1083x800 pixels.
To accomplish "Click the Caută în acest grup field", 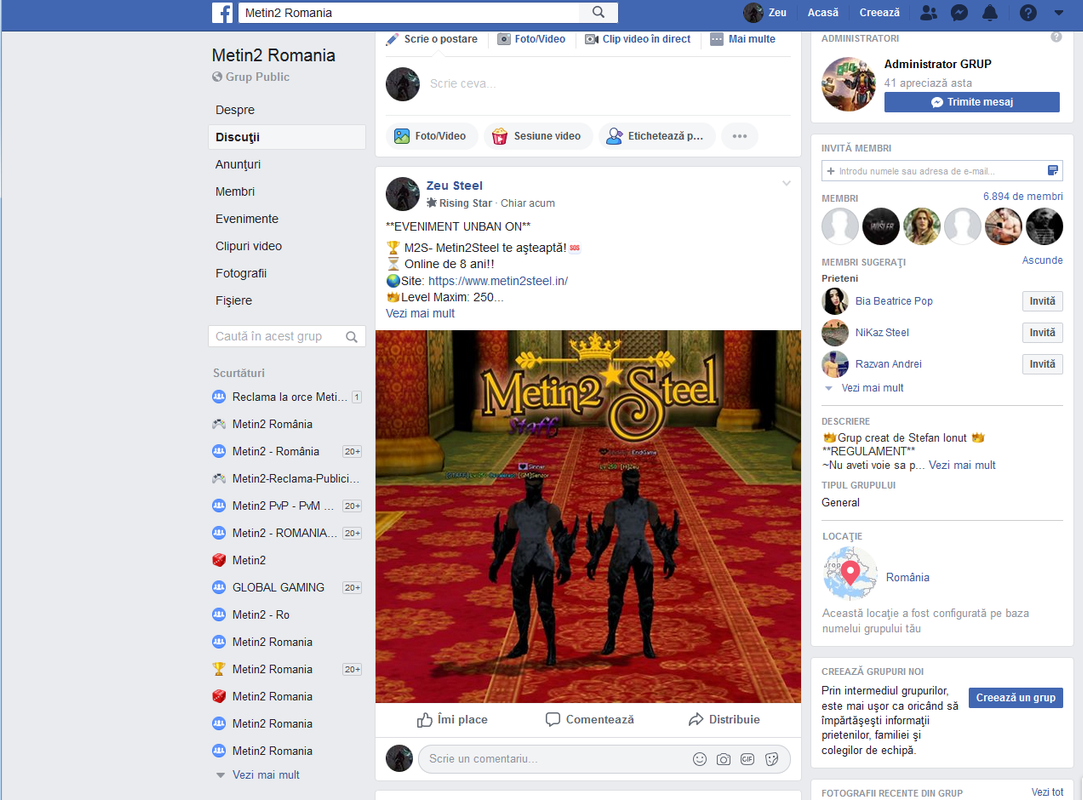I will (x=287, y=336).
